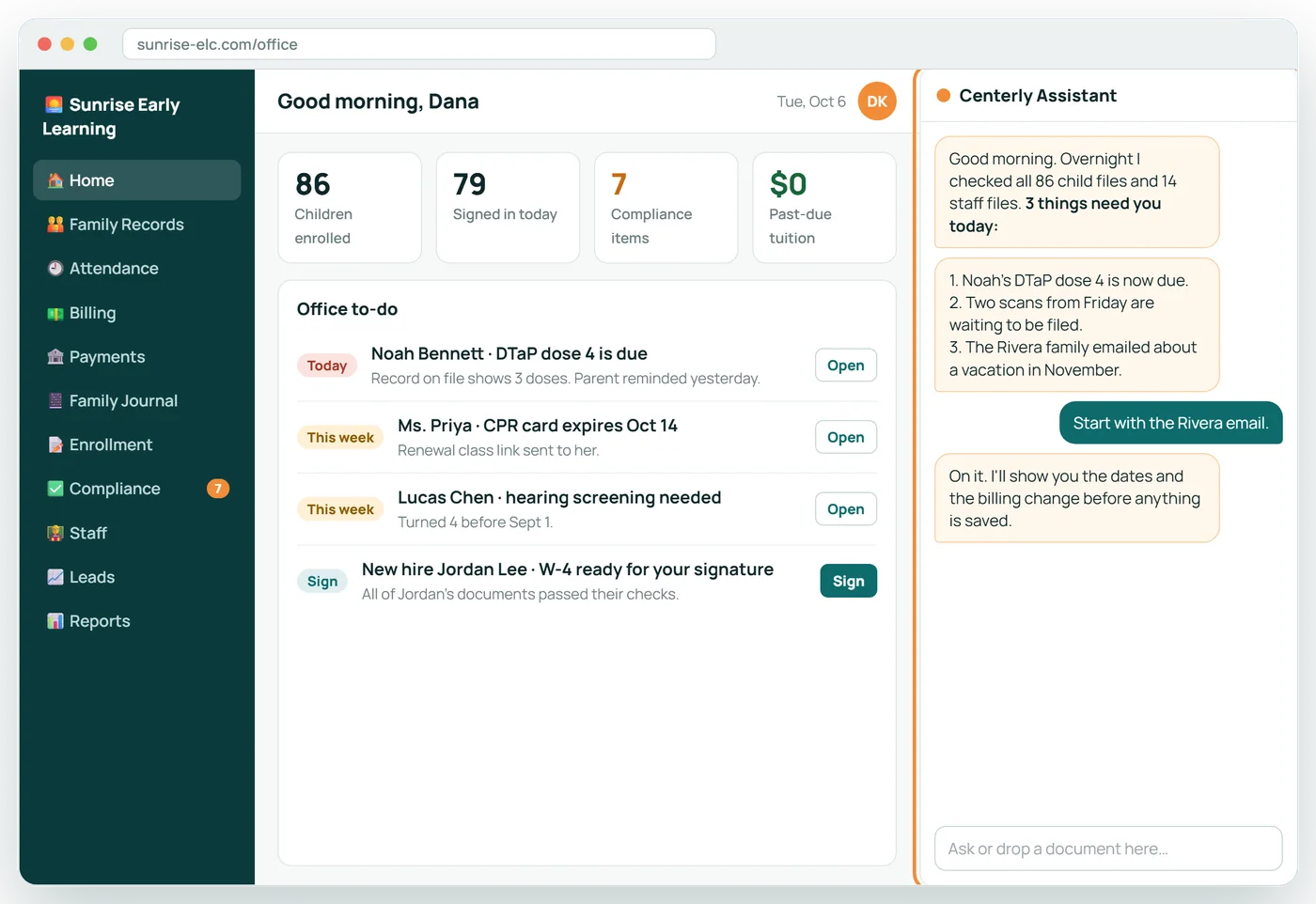Focus the assistant message input field
Image resolution: width=1316 pixels, height=904 pixels.
point(1108,849)
